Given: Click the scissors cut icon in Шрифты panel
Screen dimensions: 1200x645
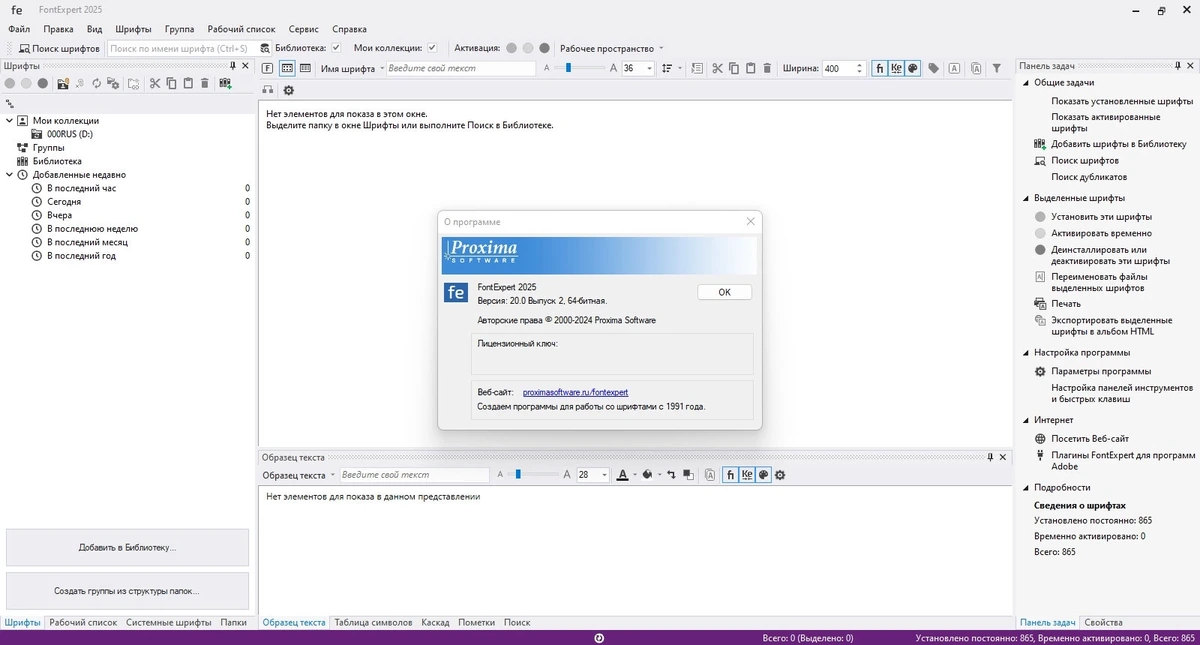Looking at the screenshot, I should (x=155, y=83).
